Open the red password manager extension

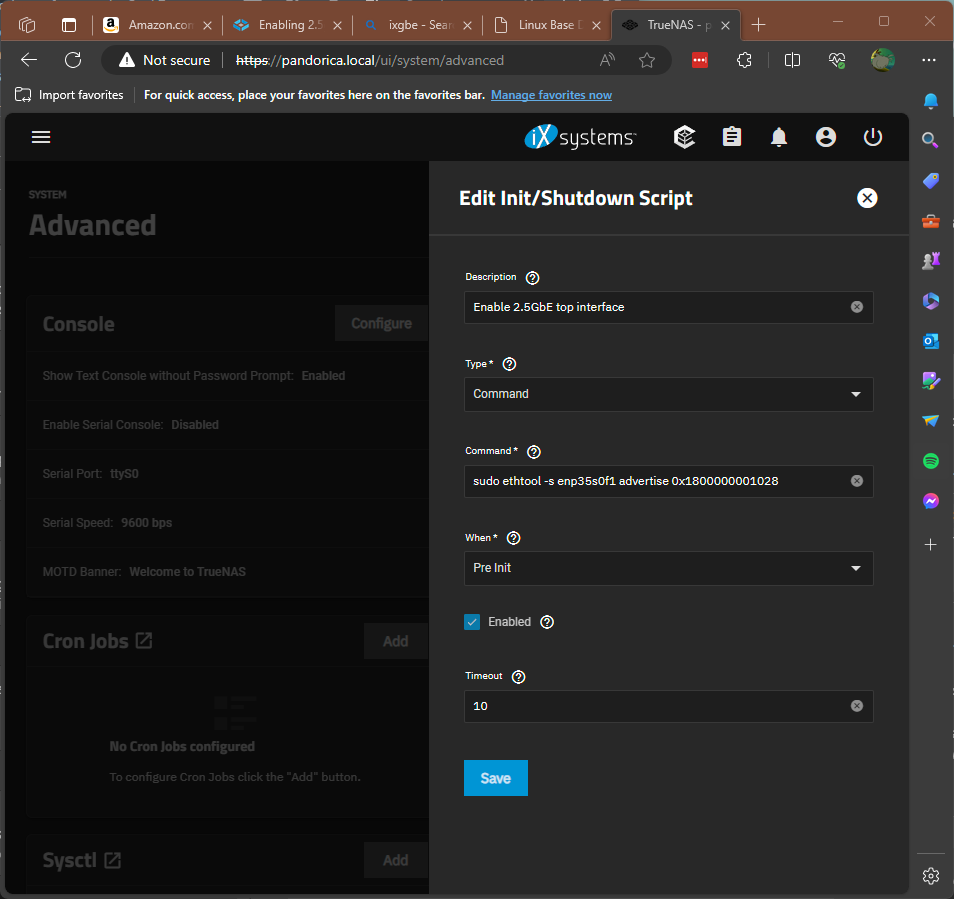pos(700,60)
